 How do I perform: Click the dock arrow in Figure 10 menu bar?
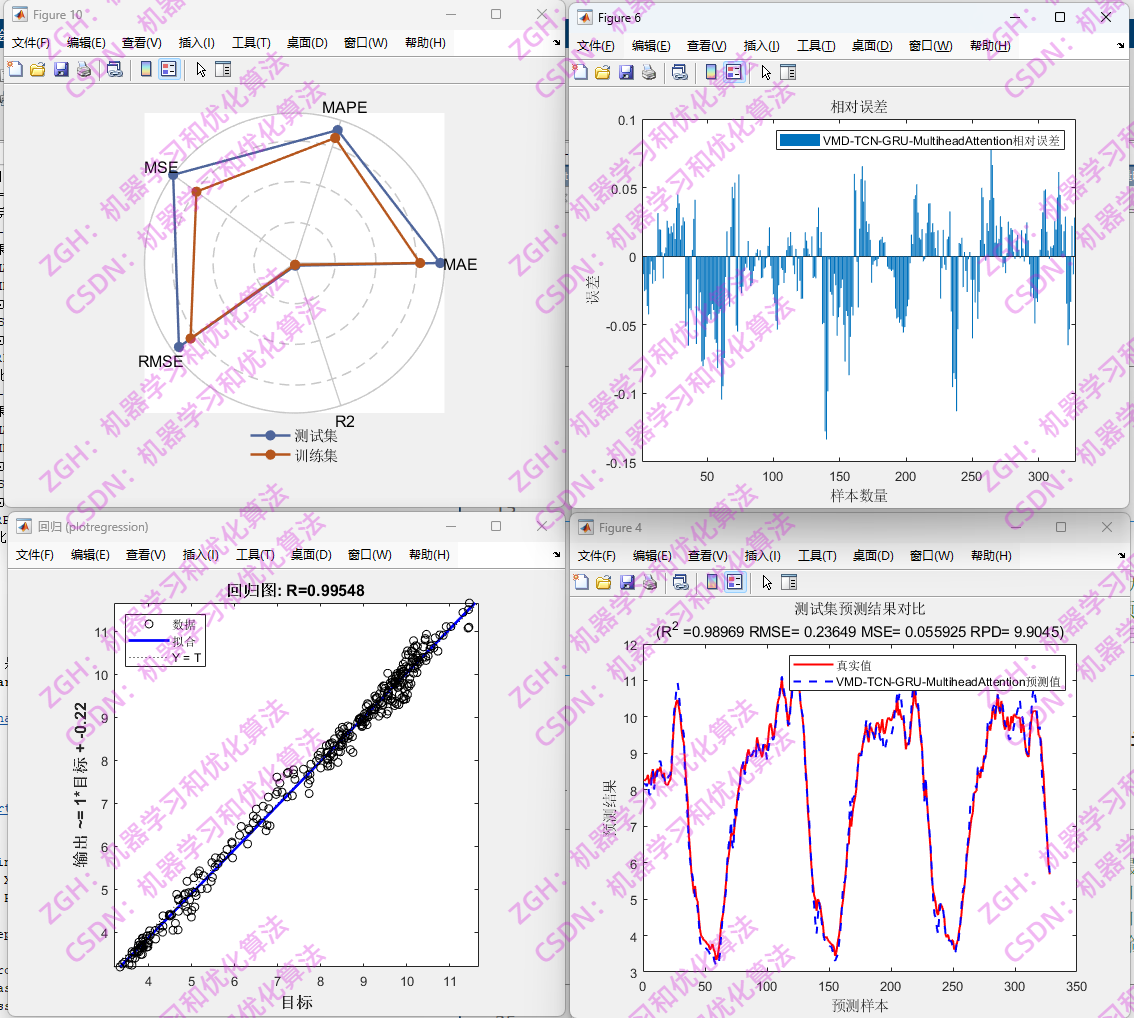556,43
